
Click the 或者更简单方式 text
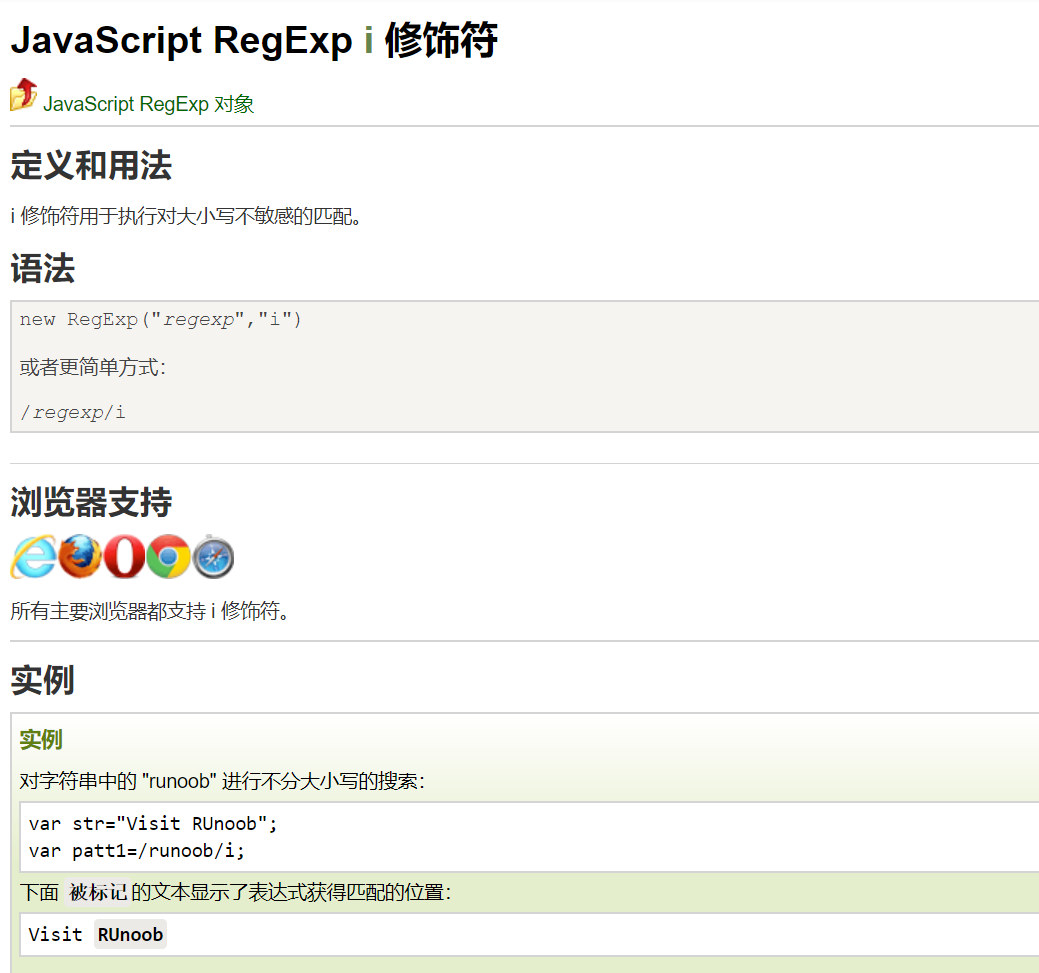tap(93, 367)
